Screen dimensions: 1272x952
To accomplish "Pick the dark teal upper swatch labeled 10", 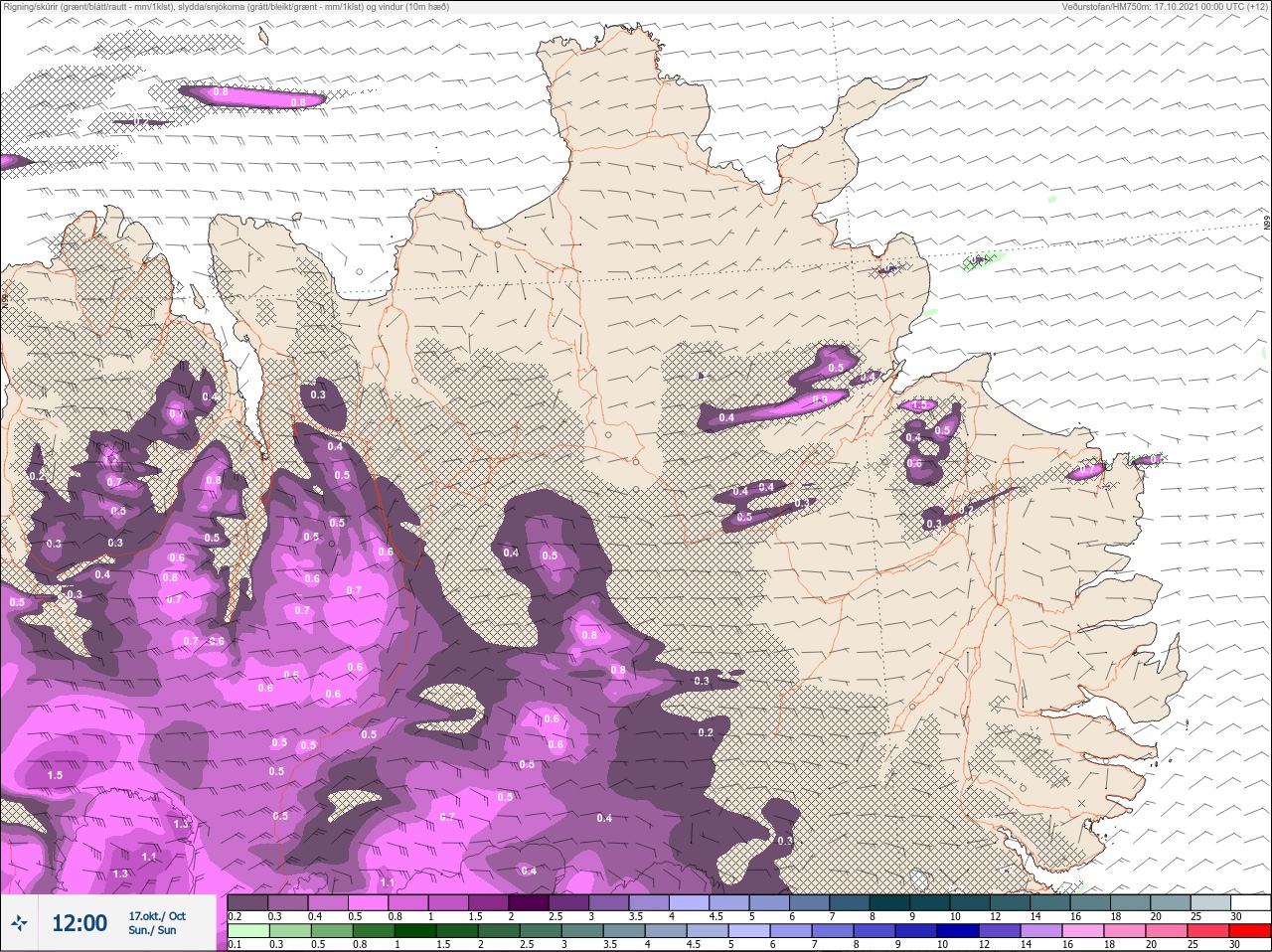I will coord(969,902).
